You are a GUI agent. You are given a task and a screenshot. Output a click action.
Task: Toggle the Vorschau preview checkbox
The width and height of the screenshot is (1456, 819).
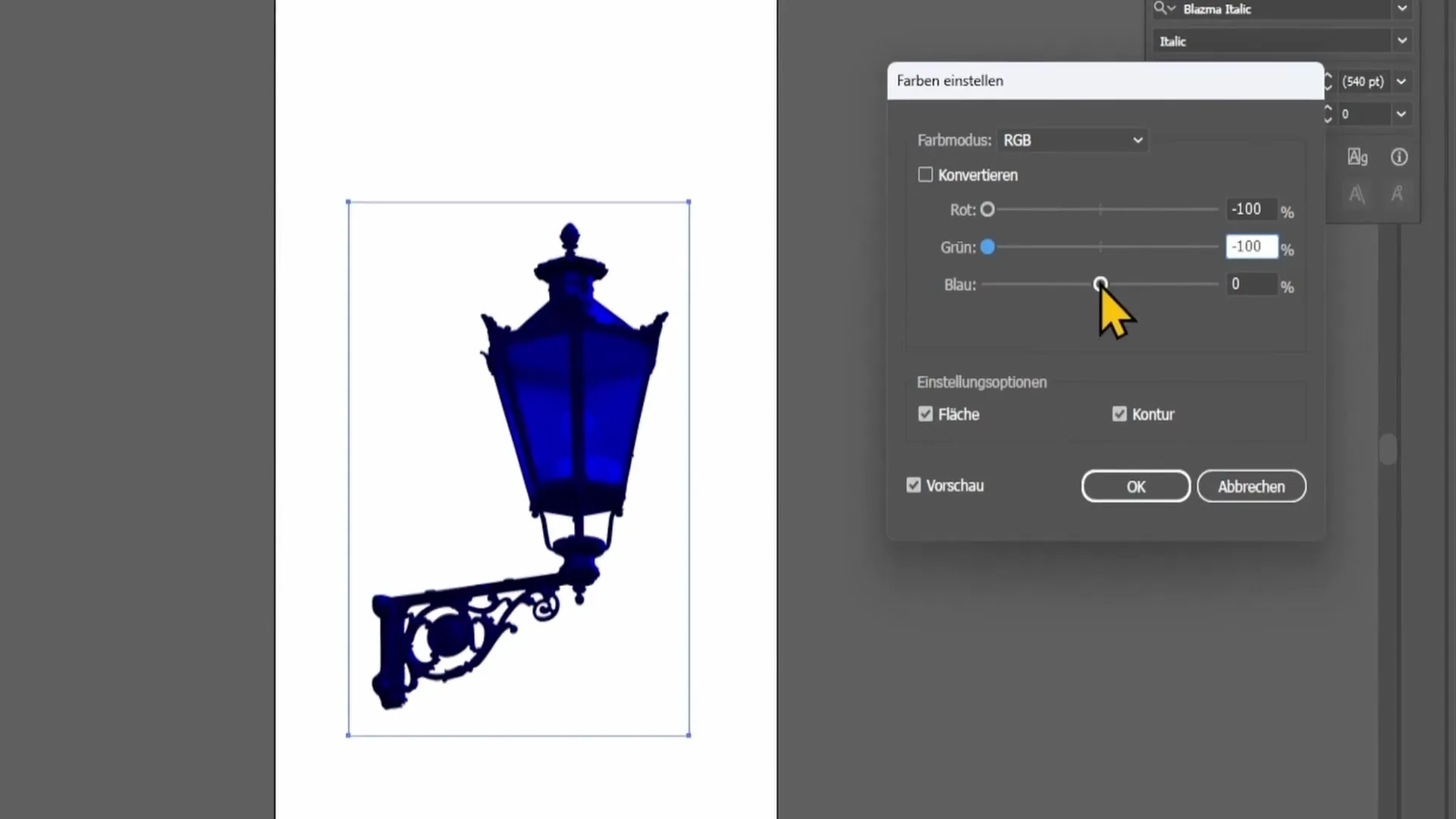click(914, 485)
